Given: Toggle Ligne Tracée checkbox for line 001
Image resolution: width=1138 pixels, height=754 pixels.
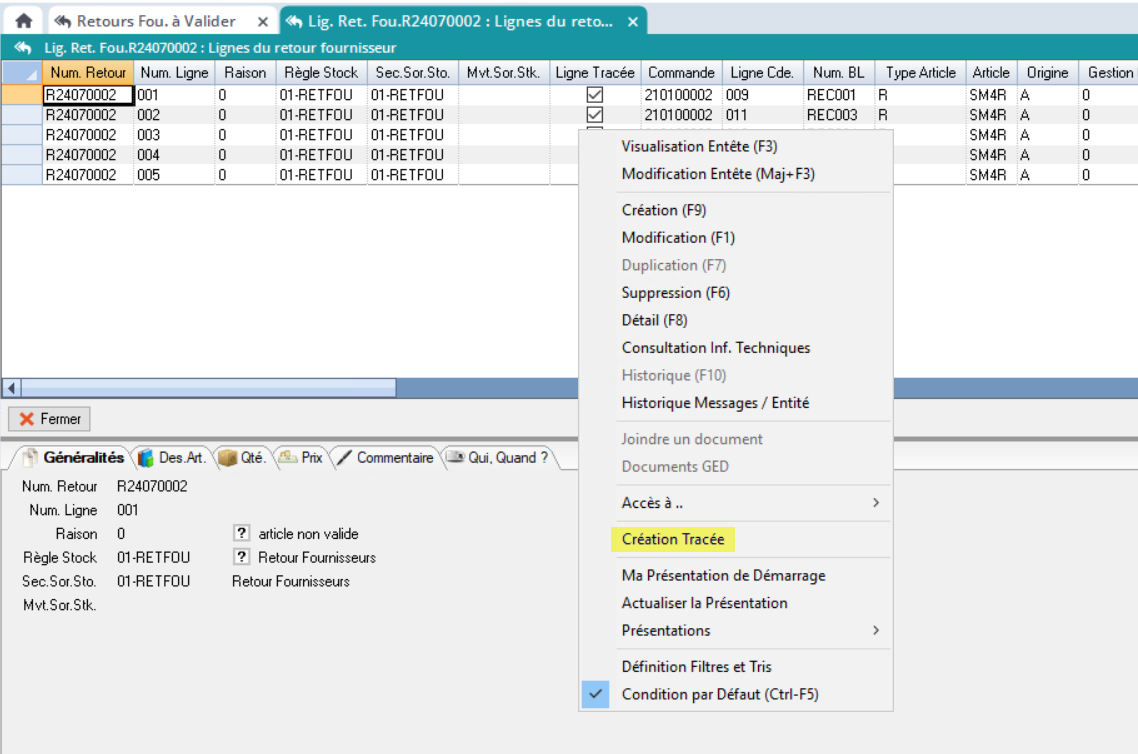Looking at the screenshot, I should point(595,95).
